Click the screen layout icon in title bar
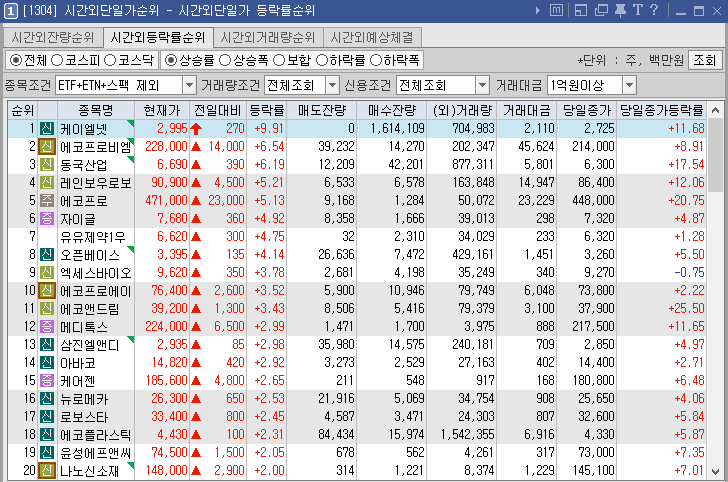Viewport: 728px width, 482px height. coord(580,10)
